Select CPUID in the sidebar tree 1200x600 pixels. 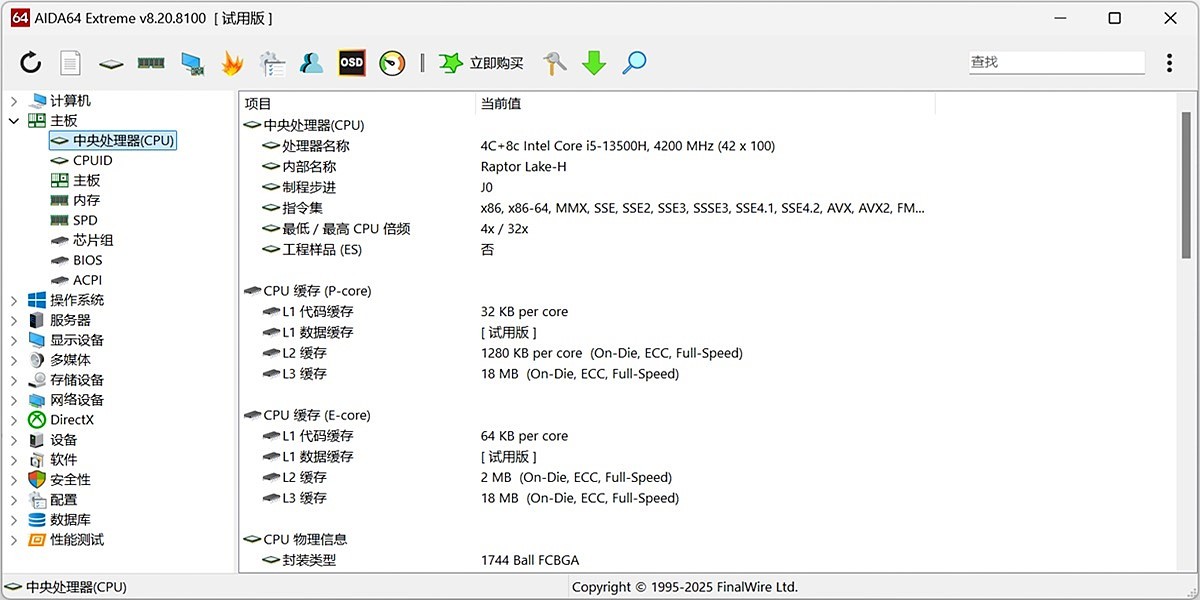[x=91, y=160]
